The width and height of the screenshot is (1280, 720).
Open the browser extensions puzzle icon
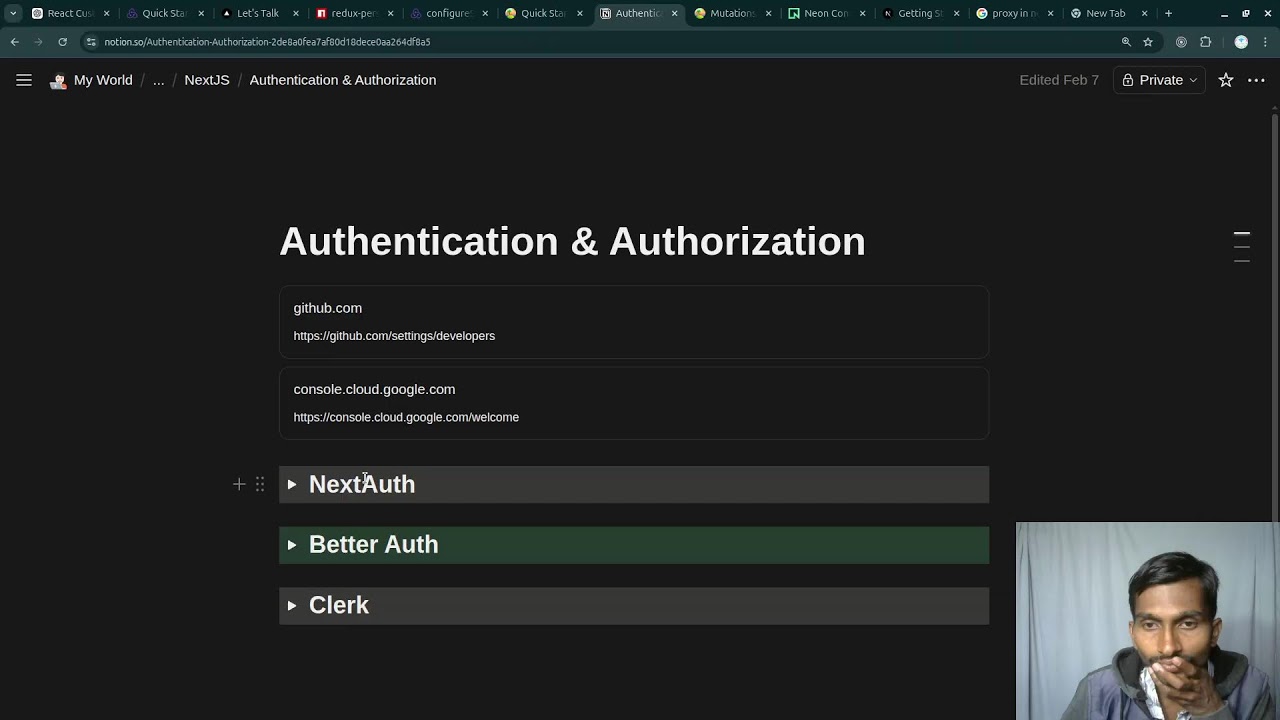(x=1205, y=42)
